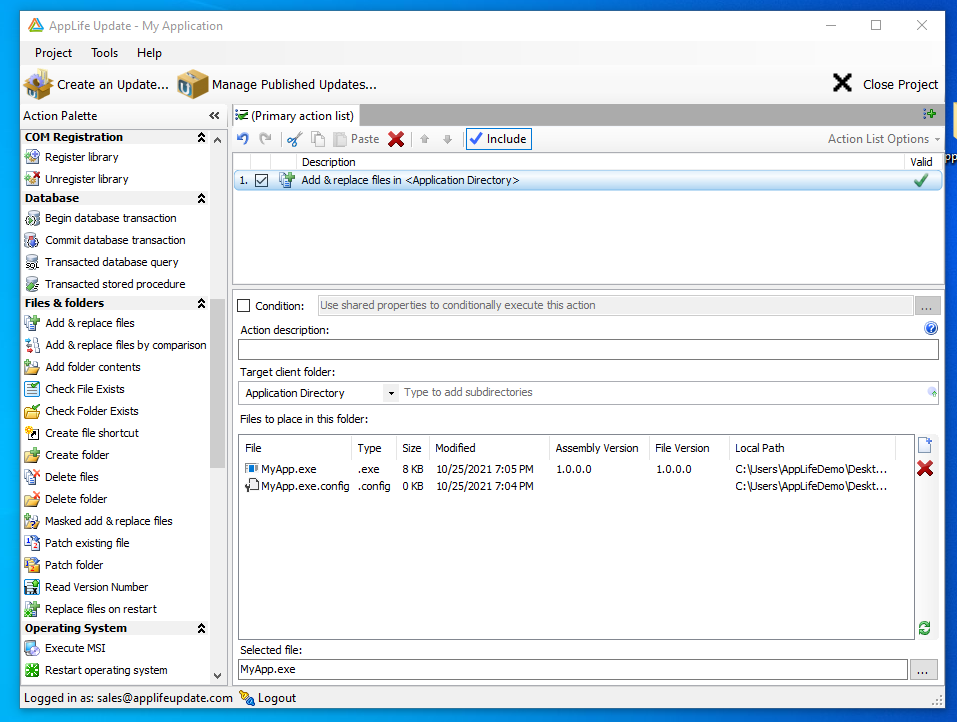
Task: Collapse the Action Palette panel
Action: [214, 115]
